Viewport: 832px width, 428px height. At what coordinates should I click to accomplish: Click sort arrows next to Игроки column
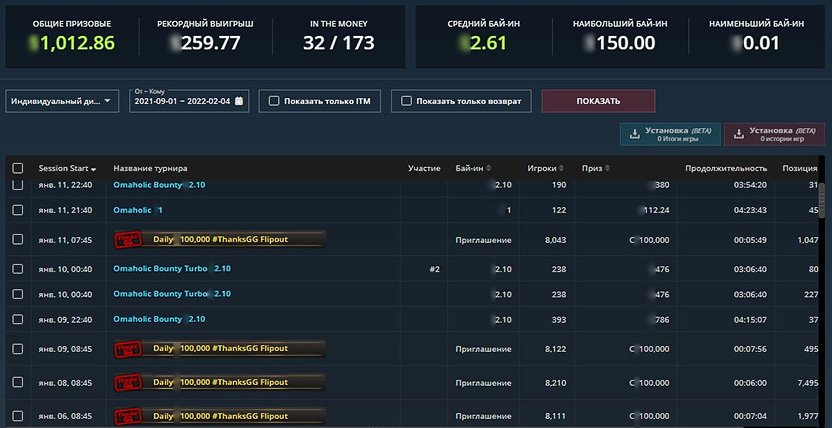pyautogui.click(x=561, y=168)
